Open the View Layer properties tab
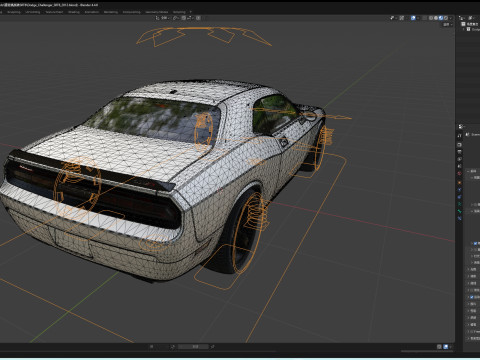480x360 pixels. tap(459, 159)
